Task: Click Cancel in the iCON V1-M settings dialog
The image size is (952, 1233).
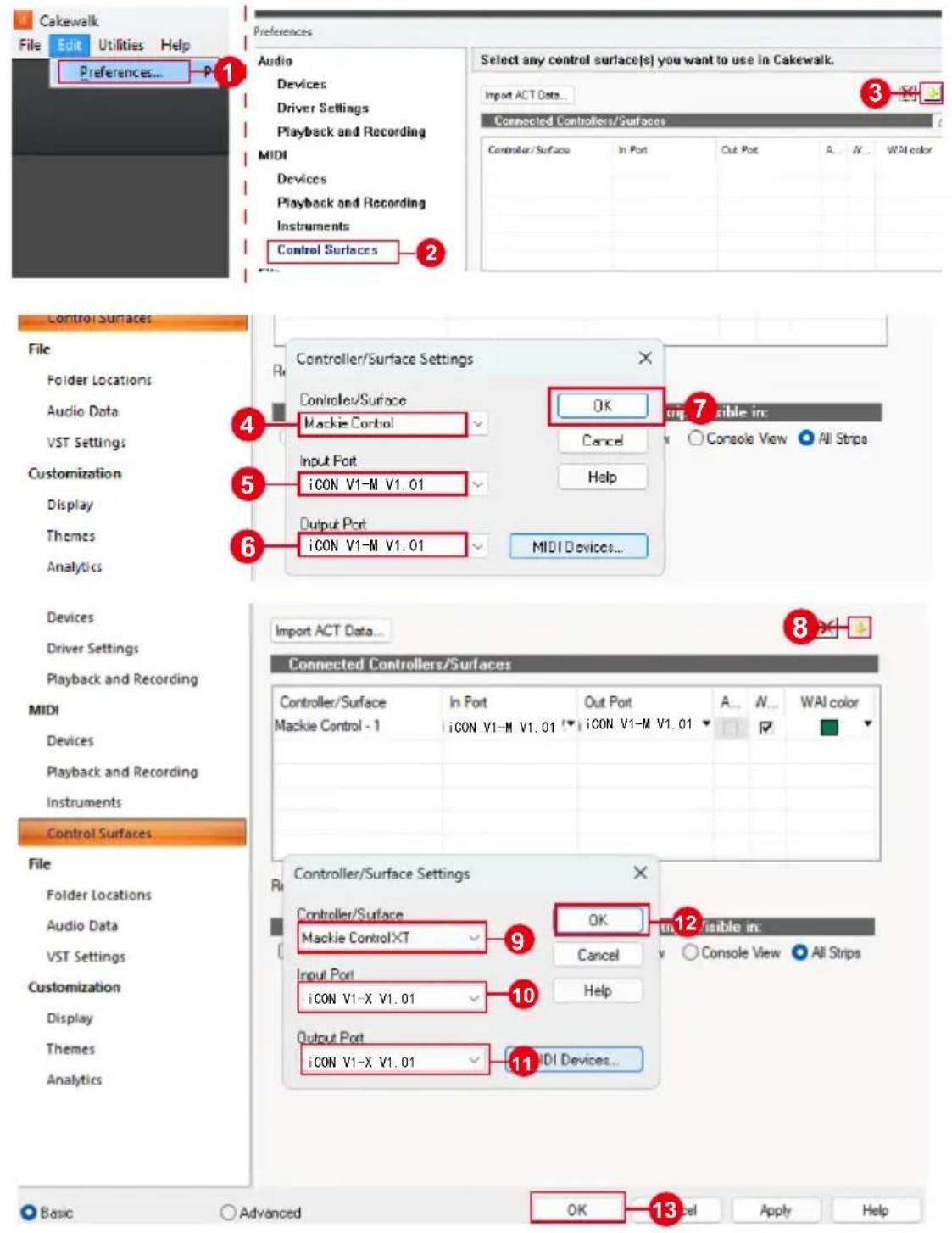Action: (602, 441)
